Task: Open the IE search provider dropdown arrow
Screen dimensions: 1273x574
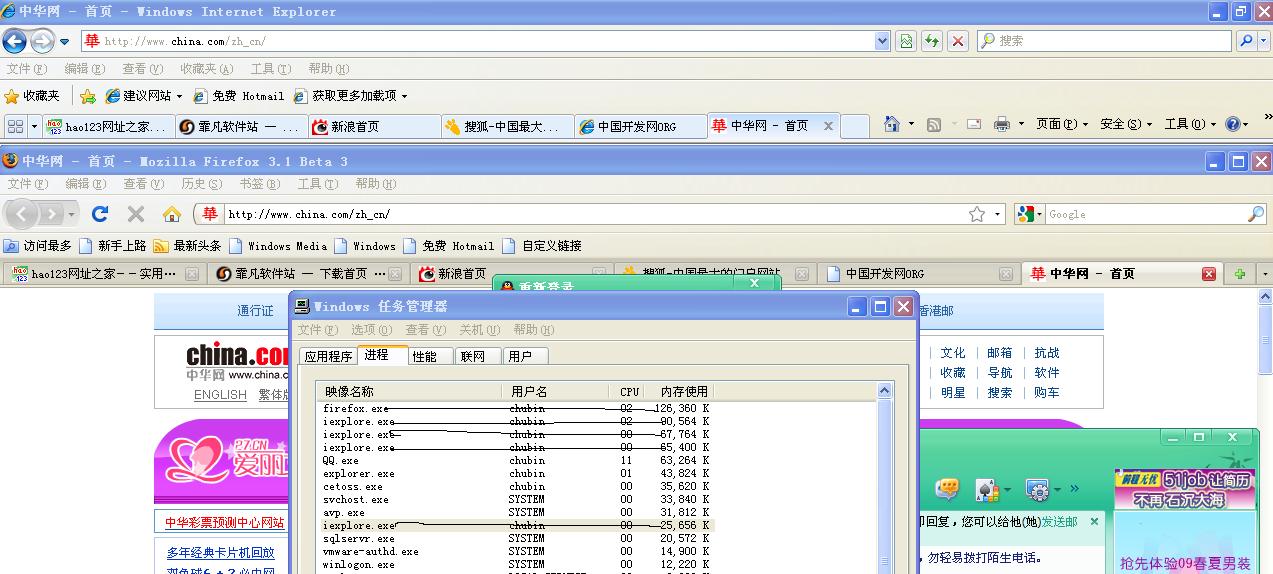Action: pyautogui.click(x=1263, y=41)
